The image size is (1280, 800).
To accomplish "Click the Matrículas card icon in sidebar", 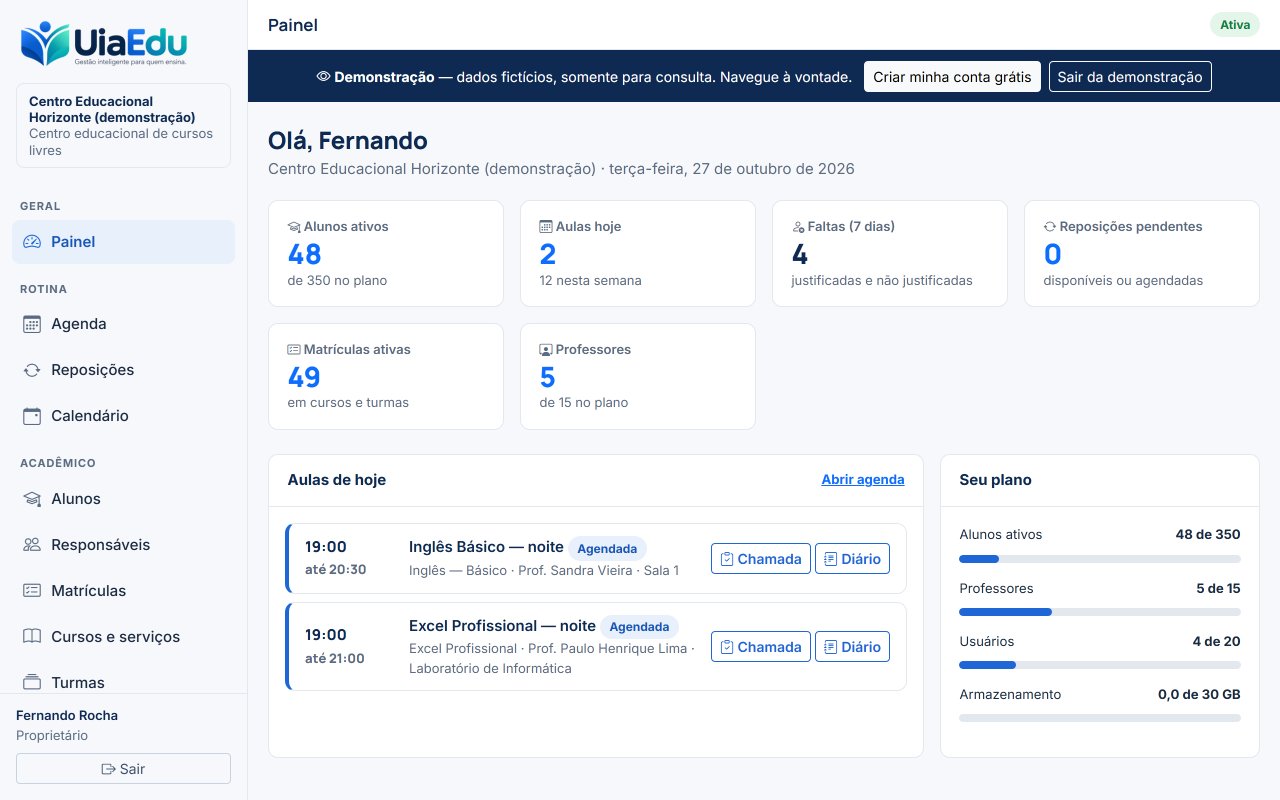I will [x=32, y=591].
